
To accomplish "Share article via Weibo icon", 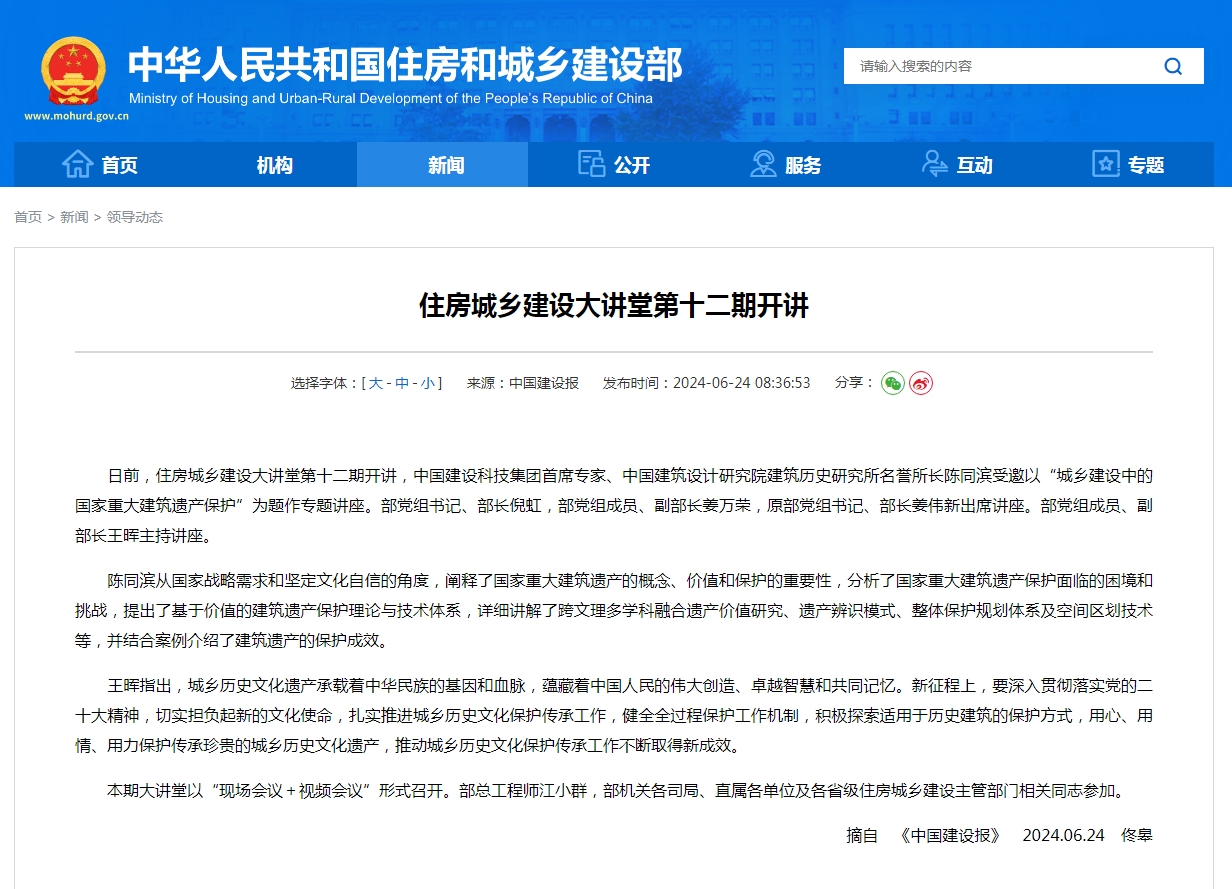I will [921, 383].
